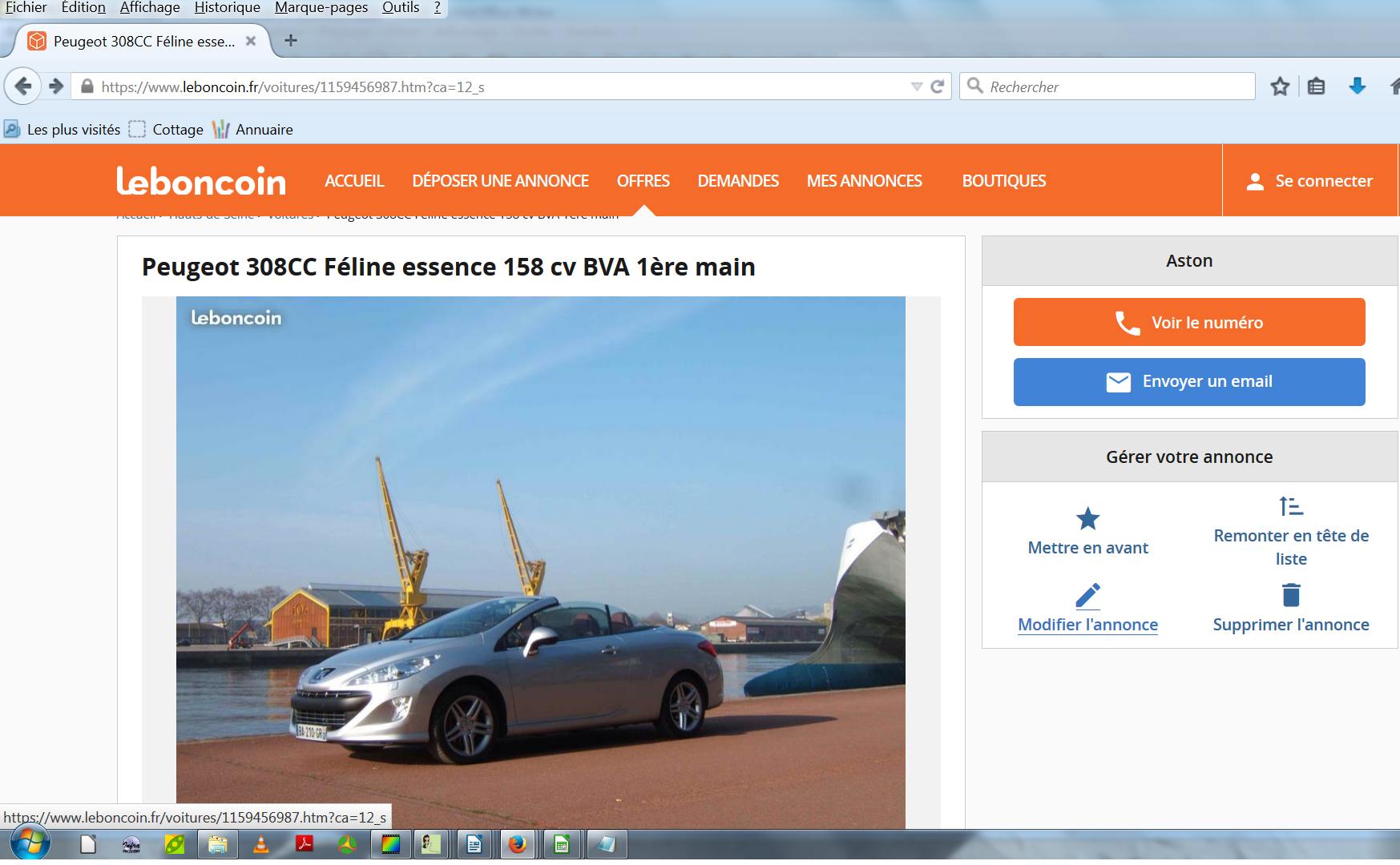Close the Peugeot 308CC tab
1400x865 pixels.
pyautogui.click(x=251, y=41)
